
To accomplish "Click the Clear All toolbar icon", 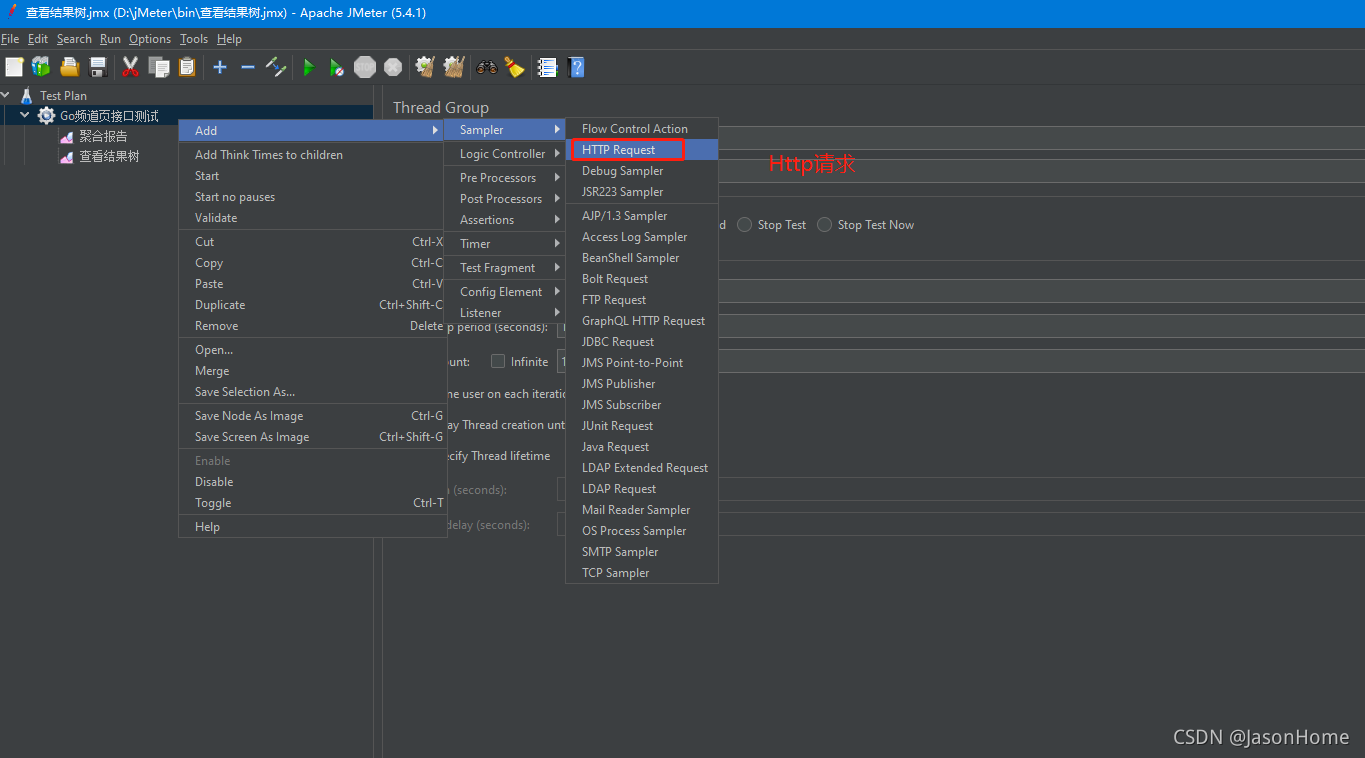I will coord(454,67).
